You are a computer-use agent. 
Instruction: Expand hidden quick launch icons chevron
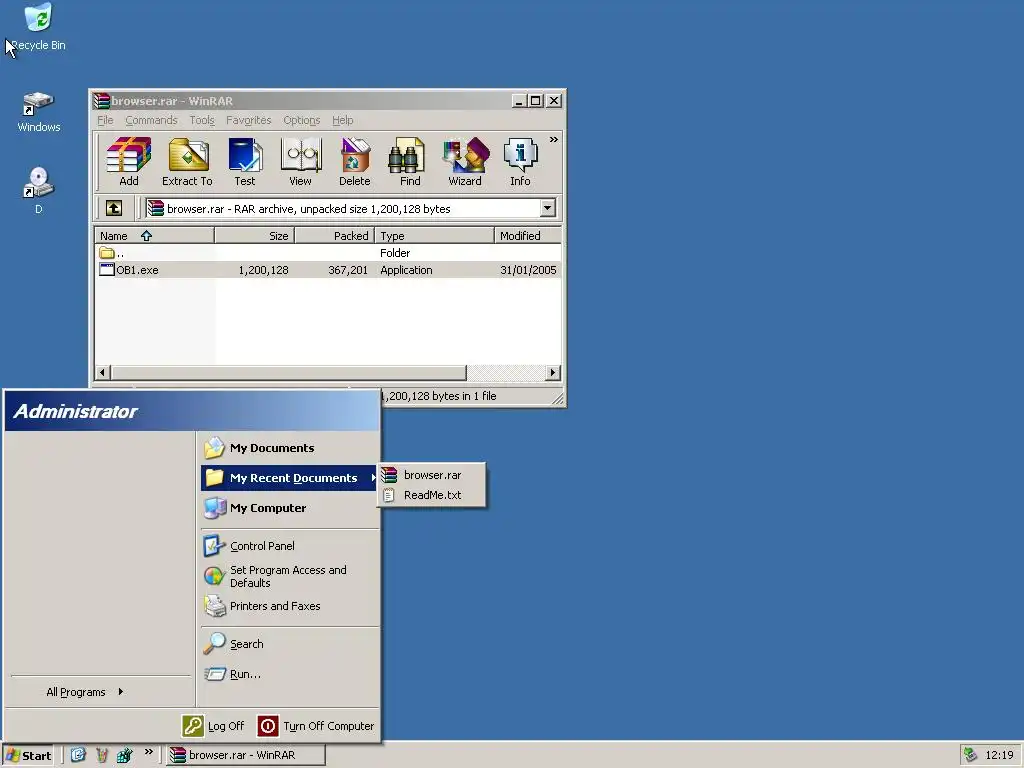[149, 752]
